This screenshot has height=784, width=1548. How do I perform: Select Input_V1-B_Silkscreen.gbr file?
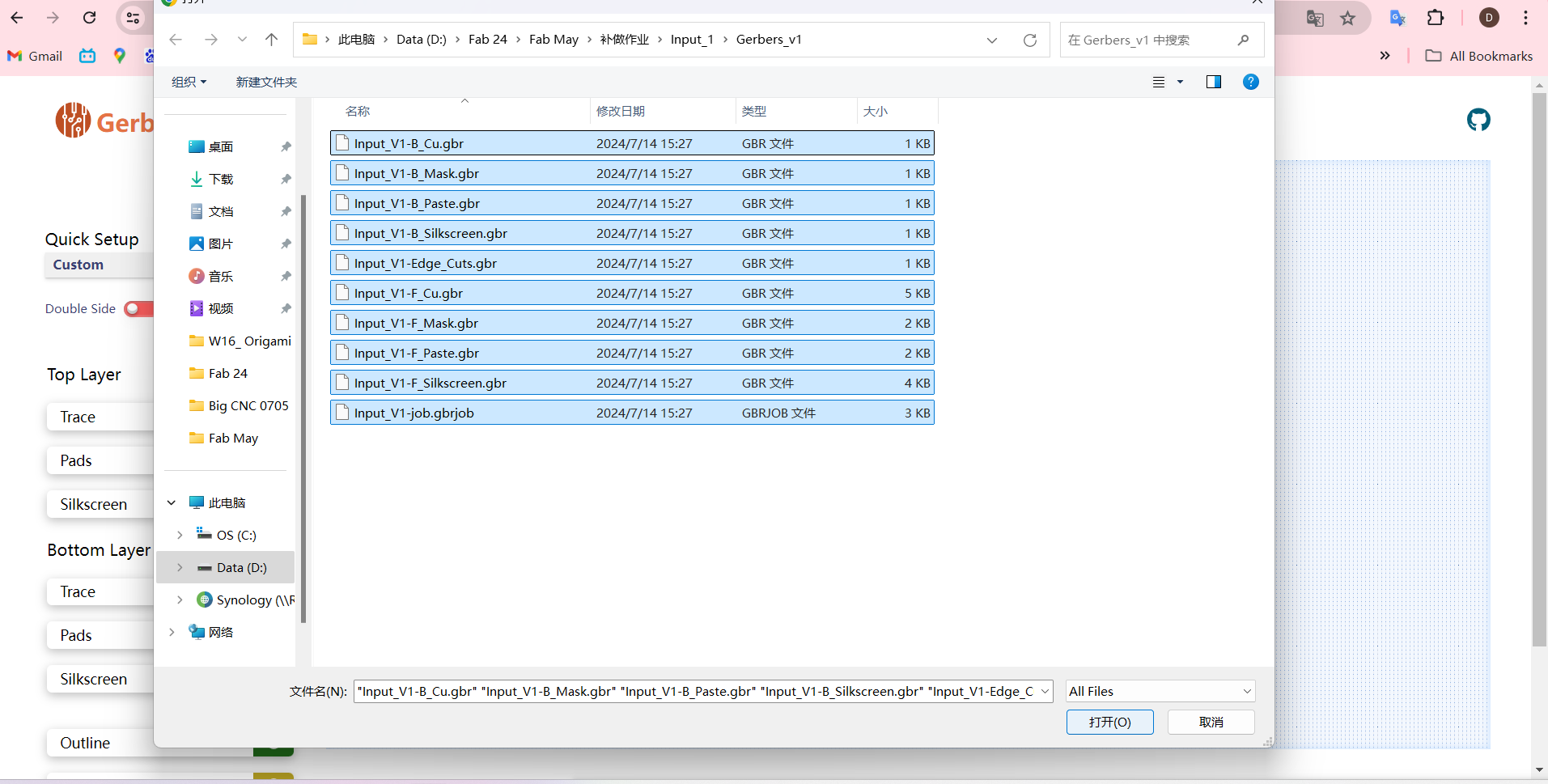[x=632, y=233]
